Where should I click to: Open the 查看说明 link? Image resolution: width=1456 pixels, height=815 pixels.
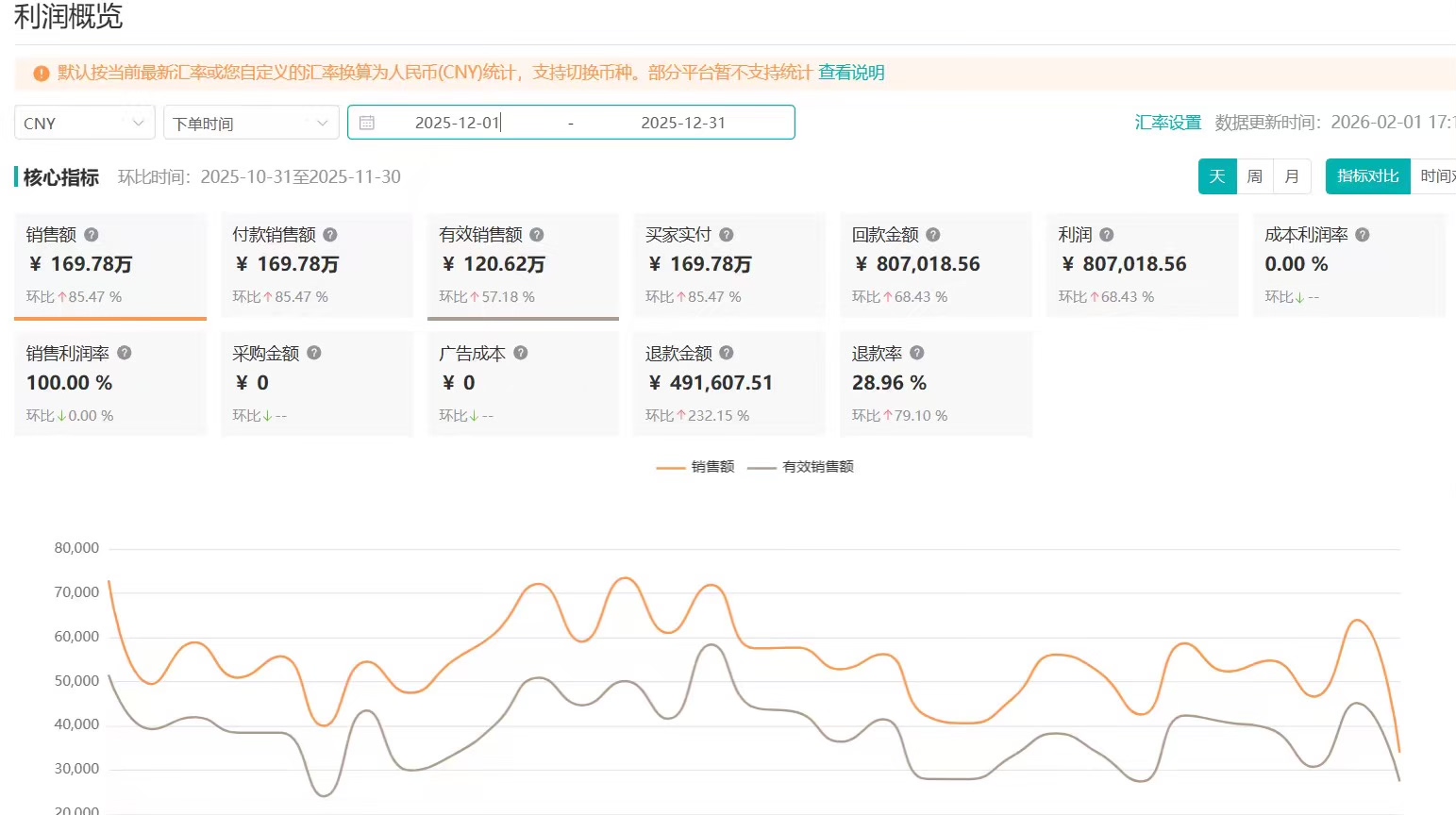click(x=851, y=73)
